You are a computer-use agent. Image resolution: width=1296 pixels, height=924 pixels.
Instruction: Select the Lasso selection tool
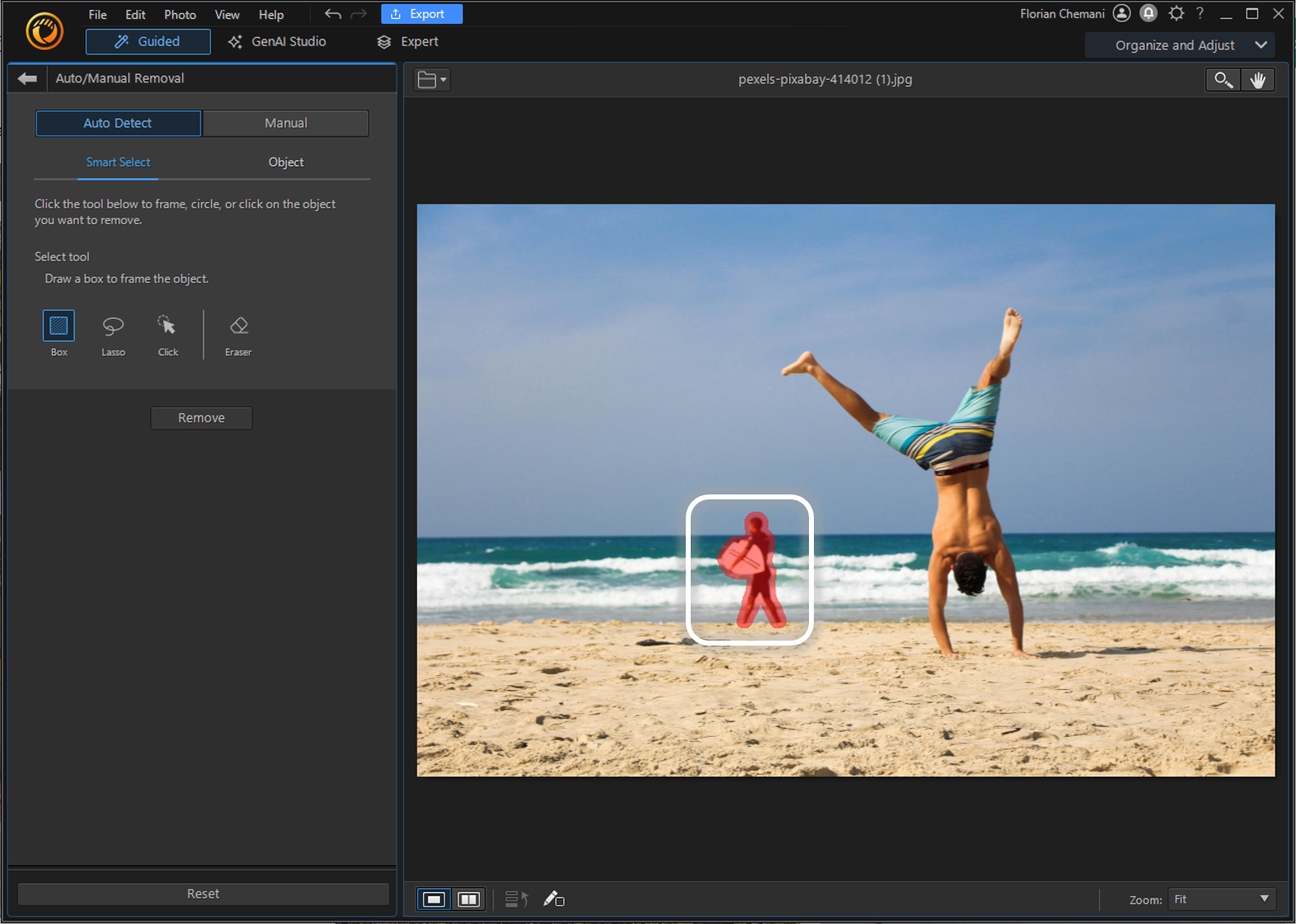click(x=113, y=326)
